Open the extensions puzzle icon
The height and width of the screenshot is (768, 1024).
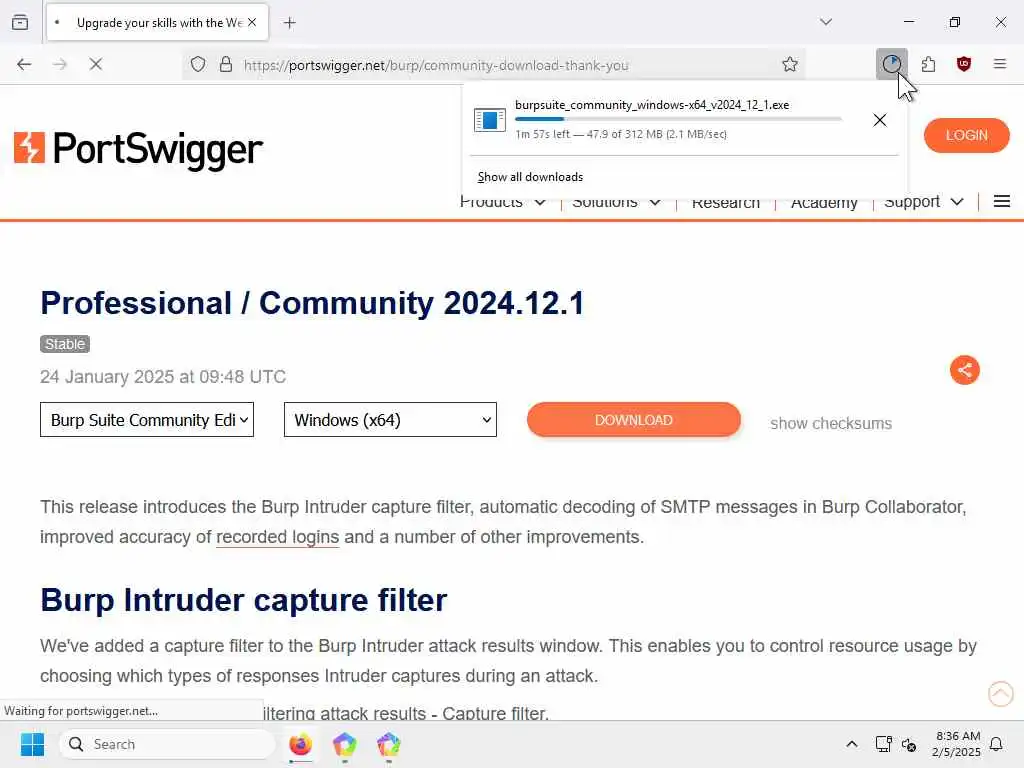928,64
